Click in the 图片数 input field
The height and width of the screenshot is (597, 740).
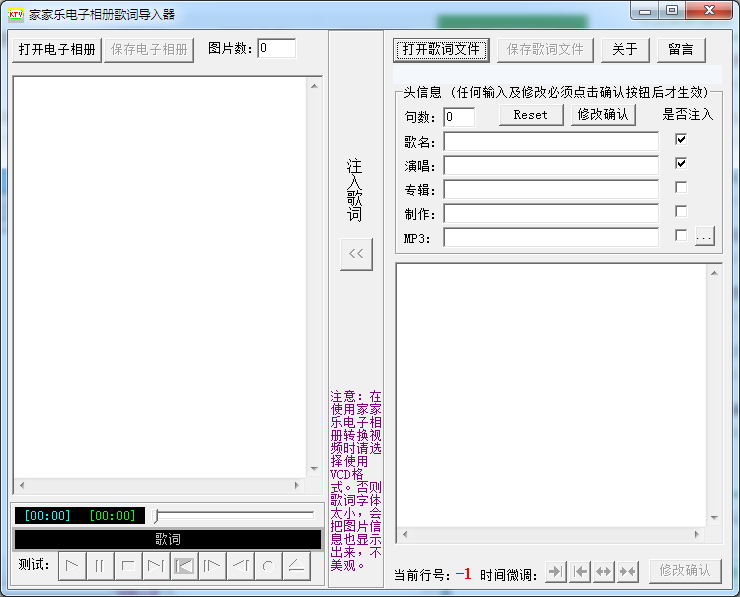[277, 48]
